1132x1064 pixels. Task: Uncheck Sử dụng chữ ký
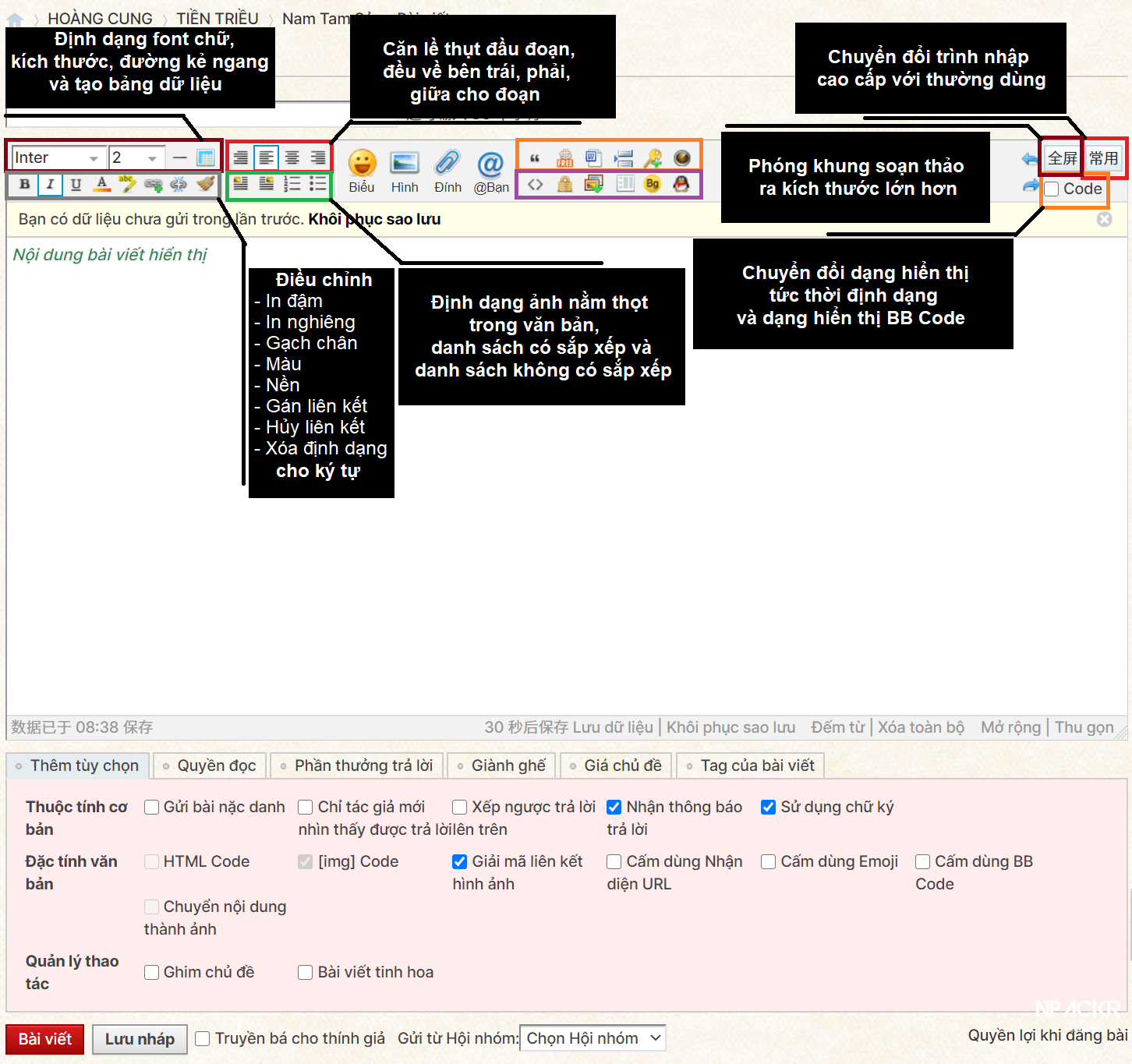(x=769, y=807)
